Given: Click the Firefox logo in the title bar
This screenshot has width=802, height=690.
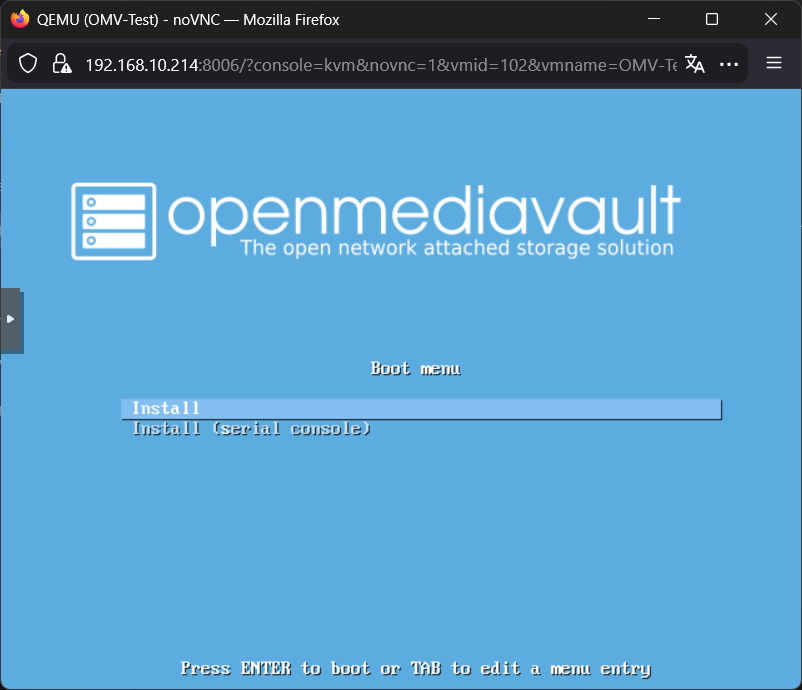Looking at the screenshot, I should (20, 19).
